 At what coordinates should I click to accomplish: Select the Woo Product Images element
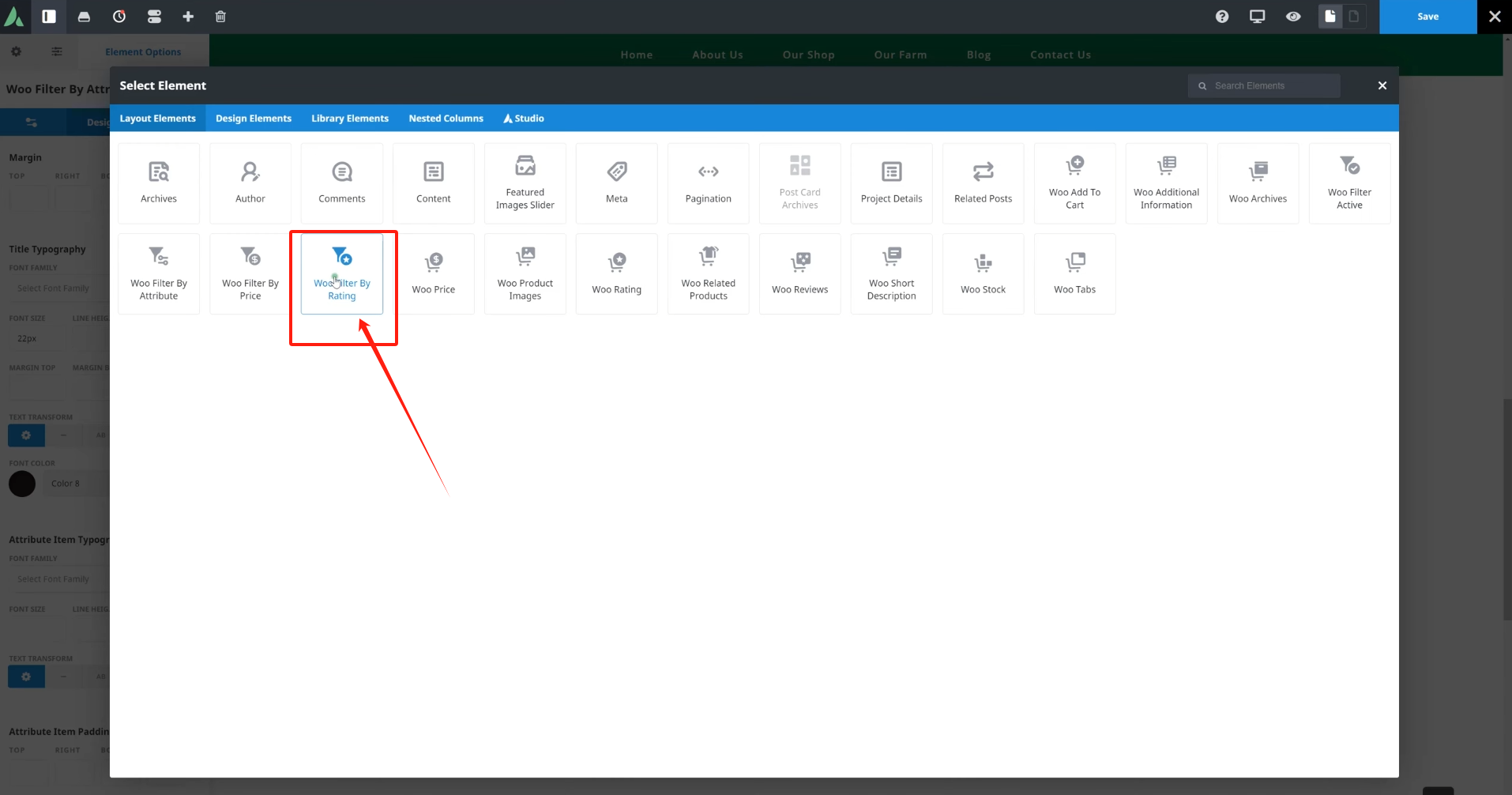click(525, 273)
